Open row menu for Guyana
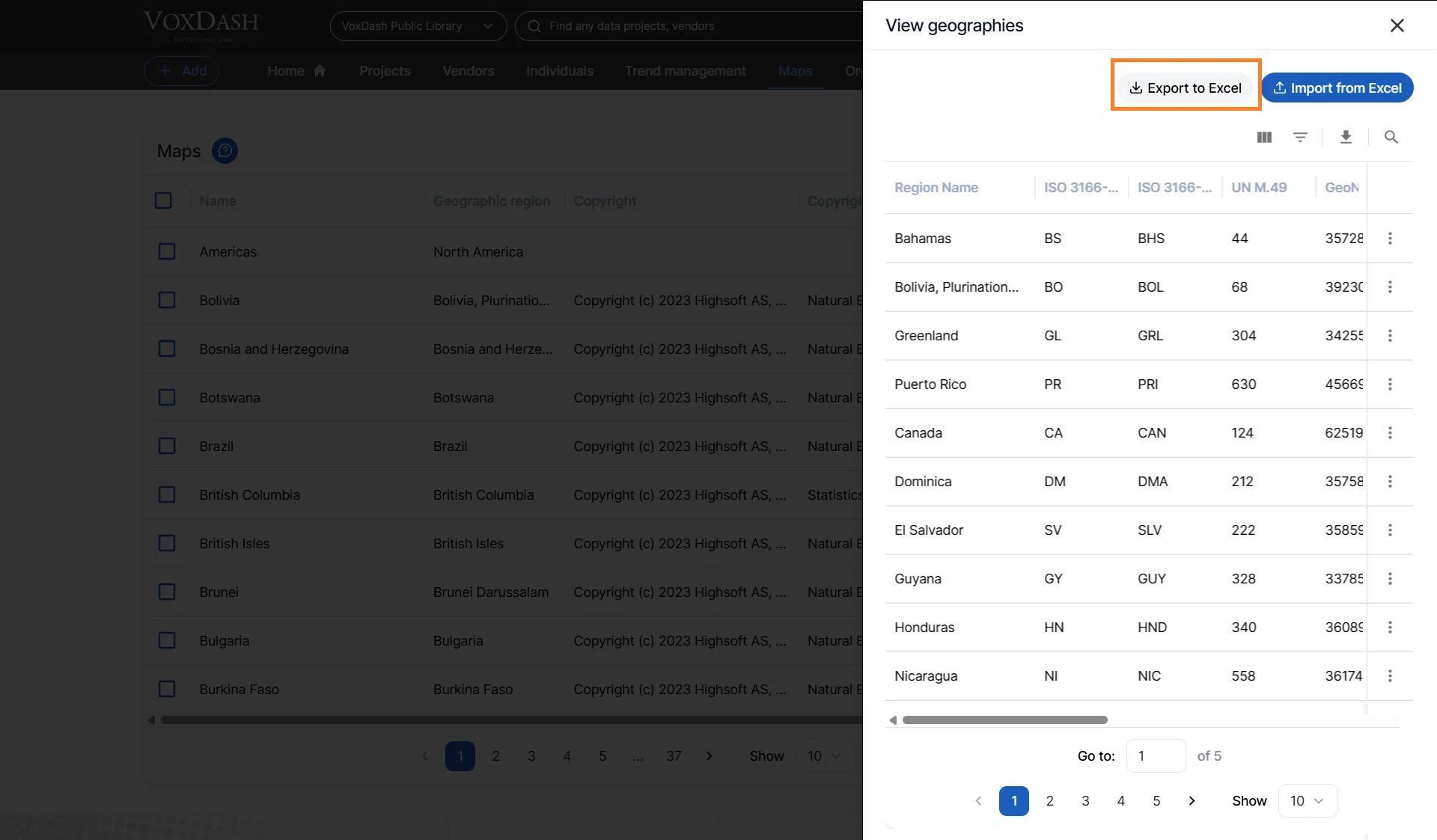The image size is (1437, 840). pyautogui.click(x=1390, y=579)
